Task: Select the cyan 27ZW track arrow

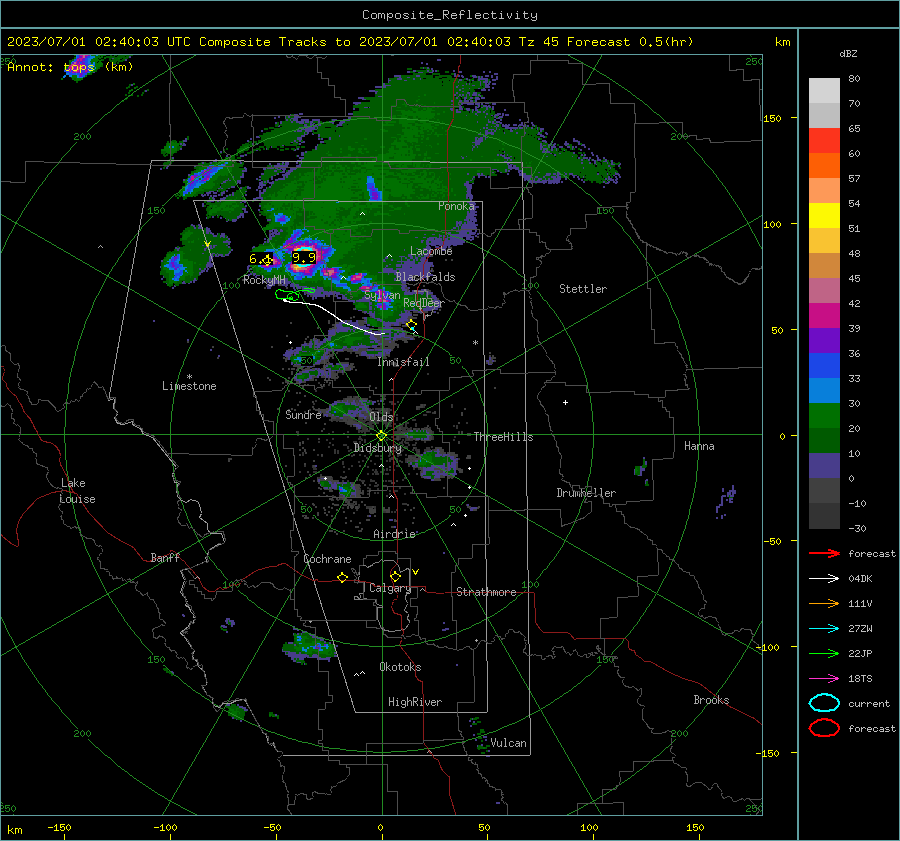Action: point(824,629)
